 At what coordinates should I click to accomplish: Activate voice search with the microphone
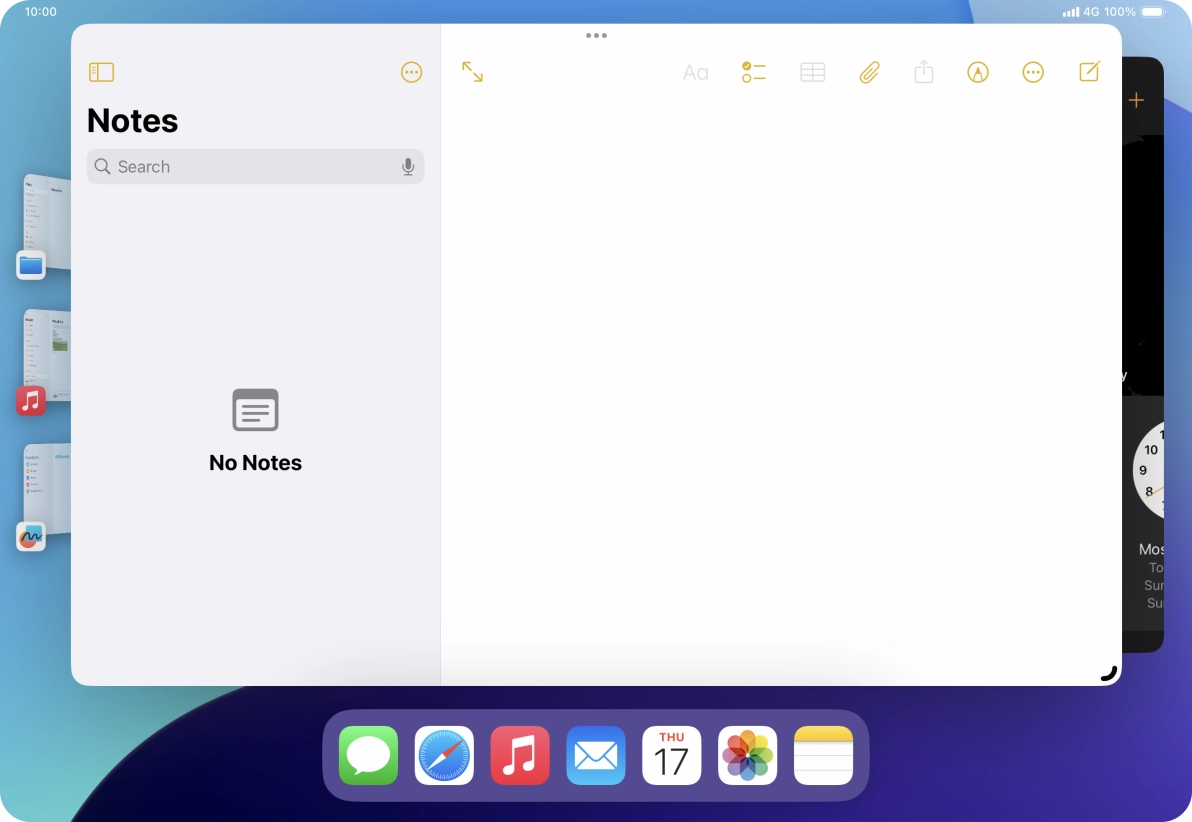point(408,166)
